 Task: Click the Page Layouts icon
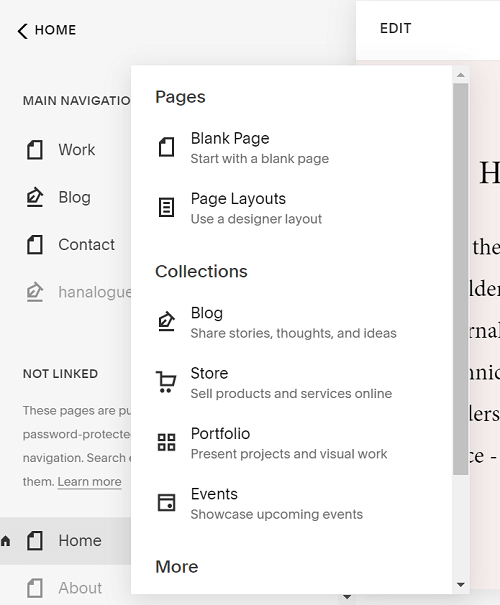167,208
